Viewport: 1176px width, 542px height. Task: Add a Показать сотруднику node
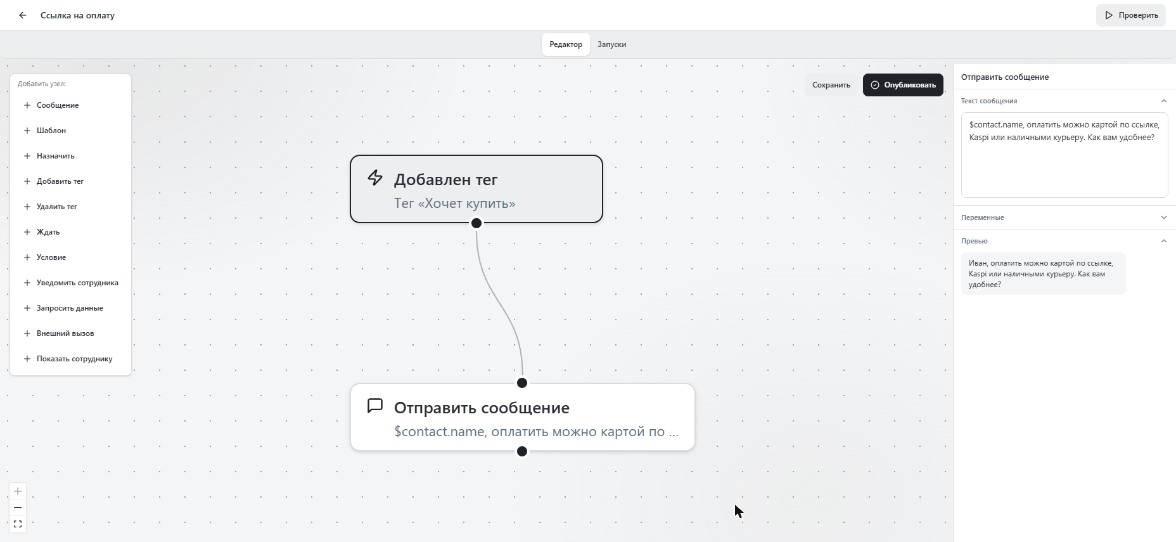pyautogui.click(x=70, y=358)
